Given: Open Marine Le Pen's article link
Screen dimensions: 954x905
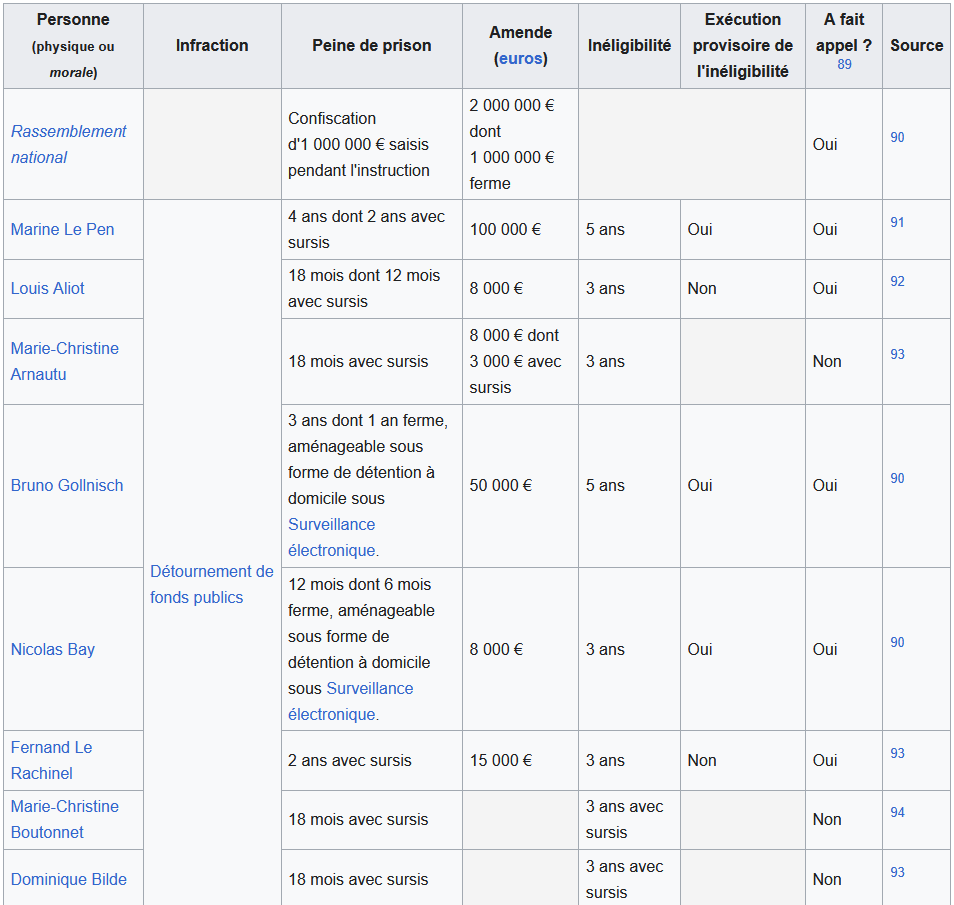Looking at the screenshot, I should tap(63, 229).
